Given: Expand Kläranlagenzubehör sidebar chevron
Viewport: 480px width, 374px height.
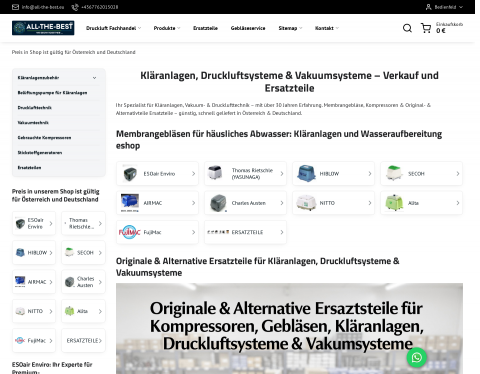Looking at the screenshot, I should tap(94, 78).
